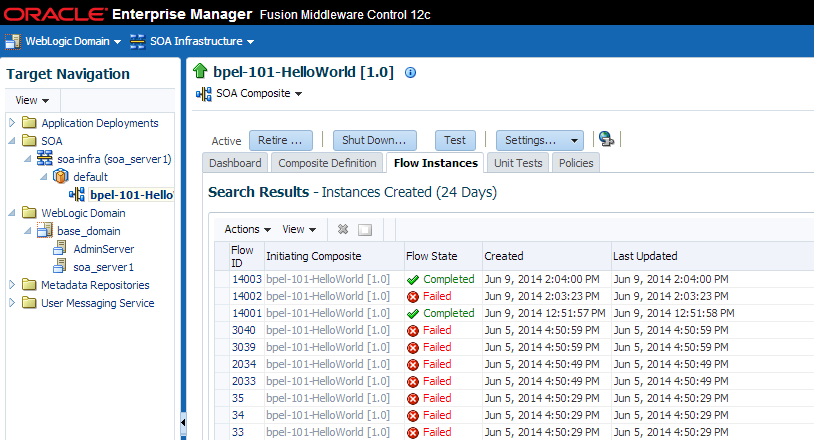
Task: Open flow ID 3040 link
Action: coord(243,330)
